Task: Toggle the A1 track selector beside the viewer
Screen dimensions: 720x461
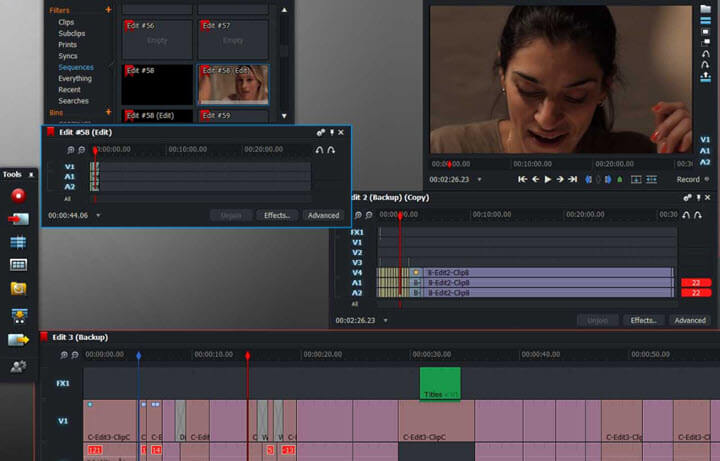Action: coord(706,149)
